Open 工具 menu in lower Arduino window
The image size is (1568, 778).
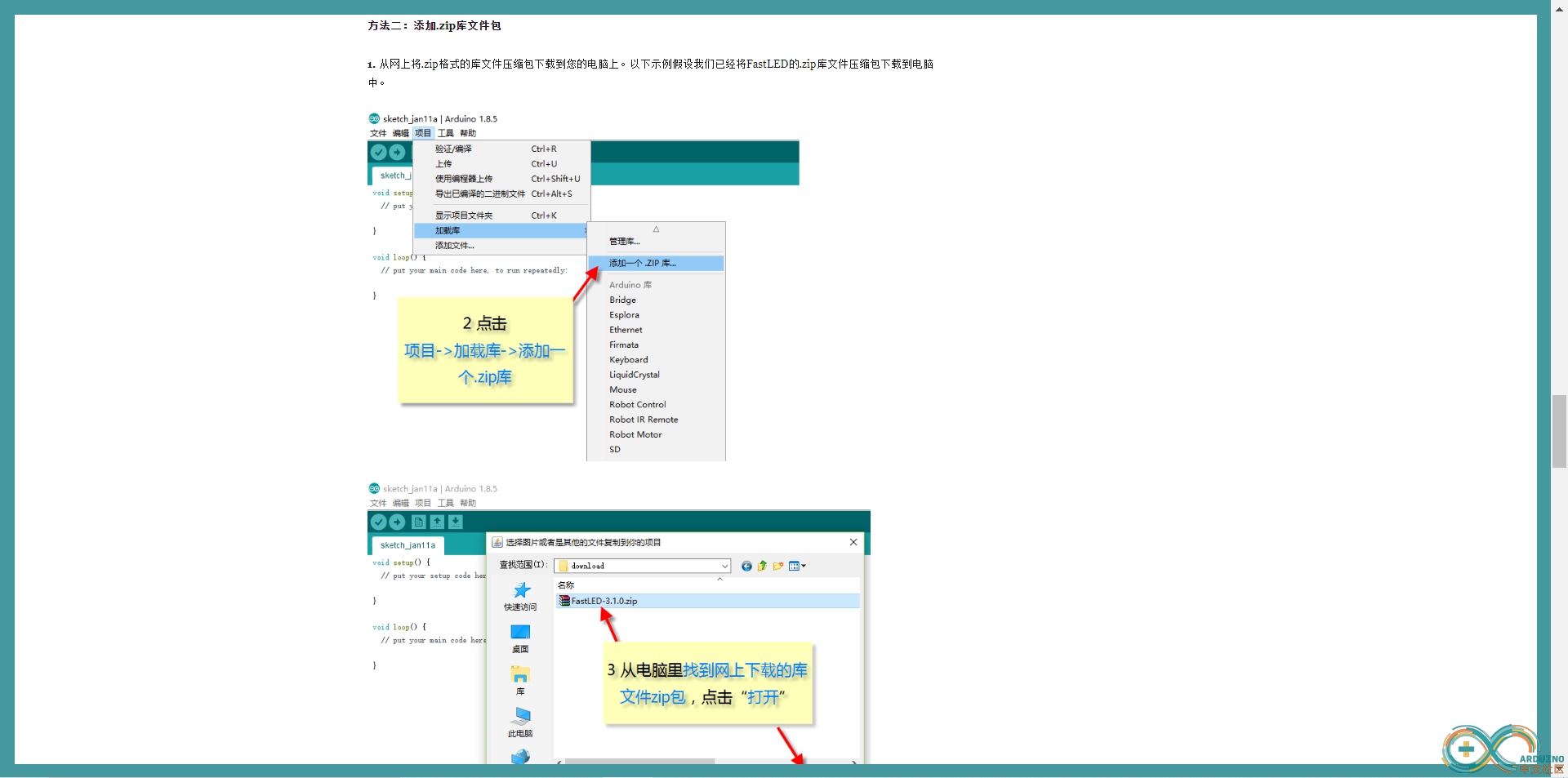point(445,503)
